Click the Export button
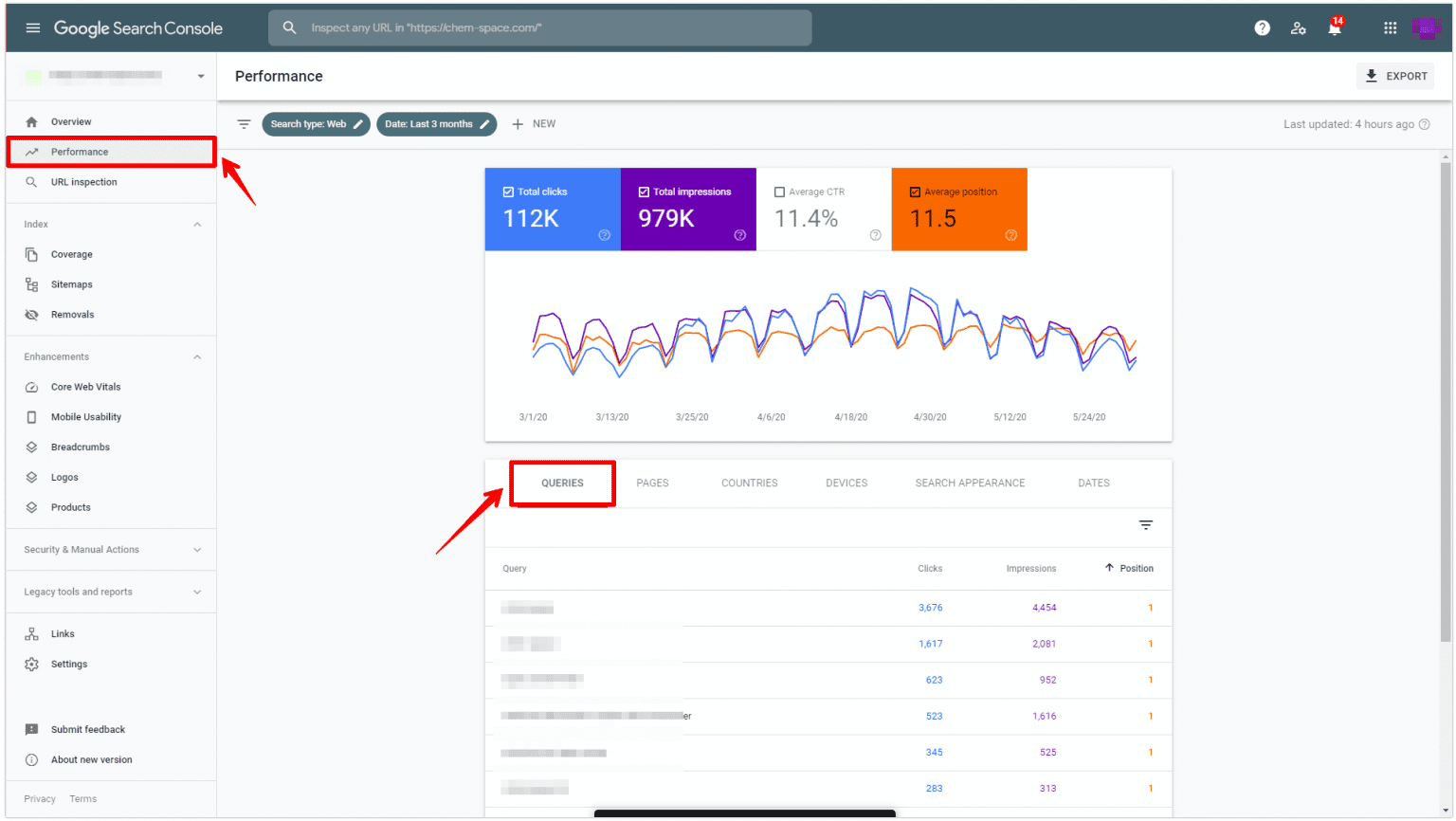The width and height of the screenshot is (1456, 821). (1397, 76)
